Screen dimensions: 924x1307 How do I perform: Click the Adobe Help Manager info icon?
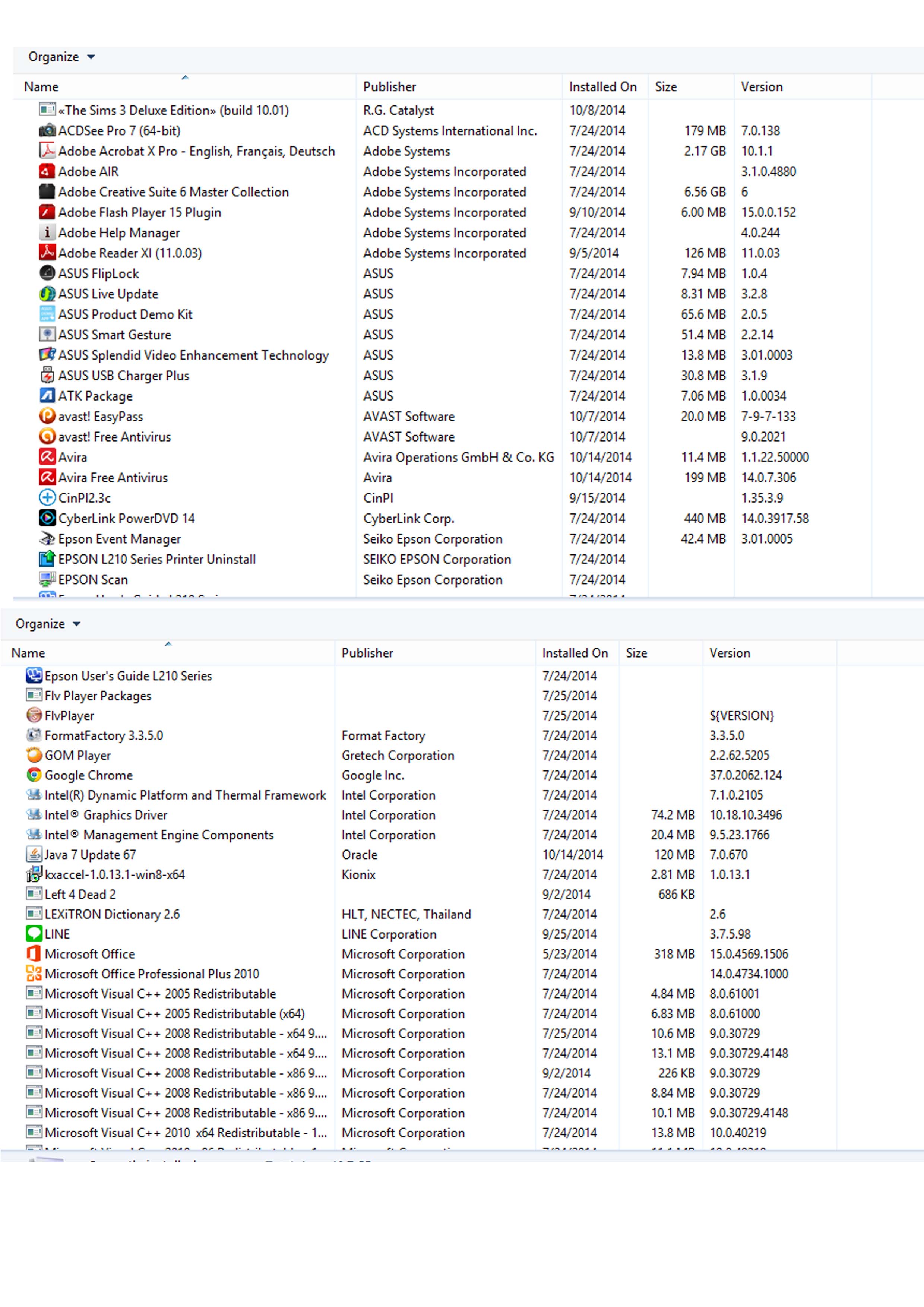[x=47, y=232]
